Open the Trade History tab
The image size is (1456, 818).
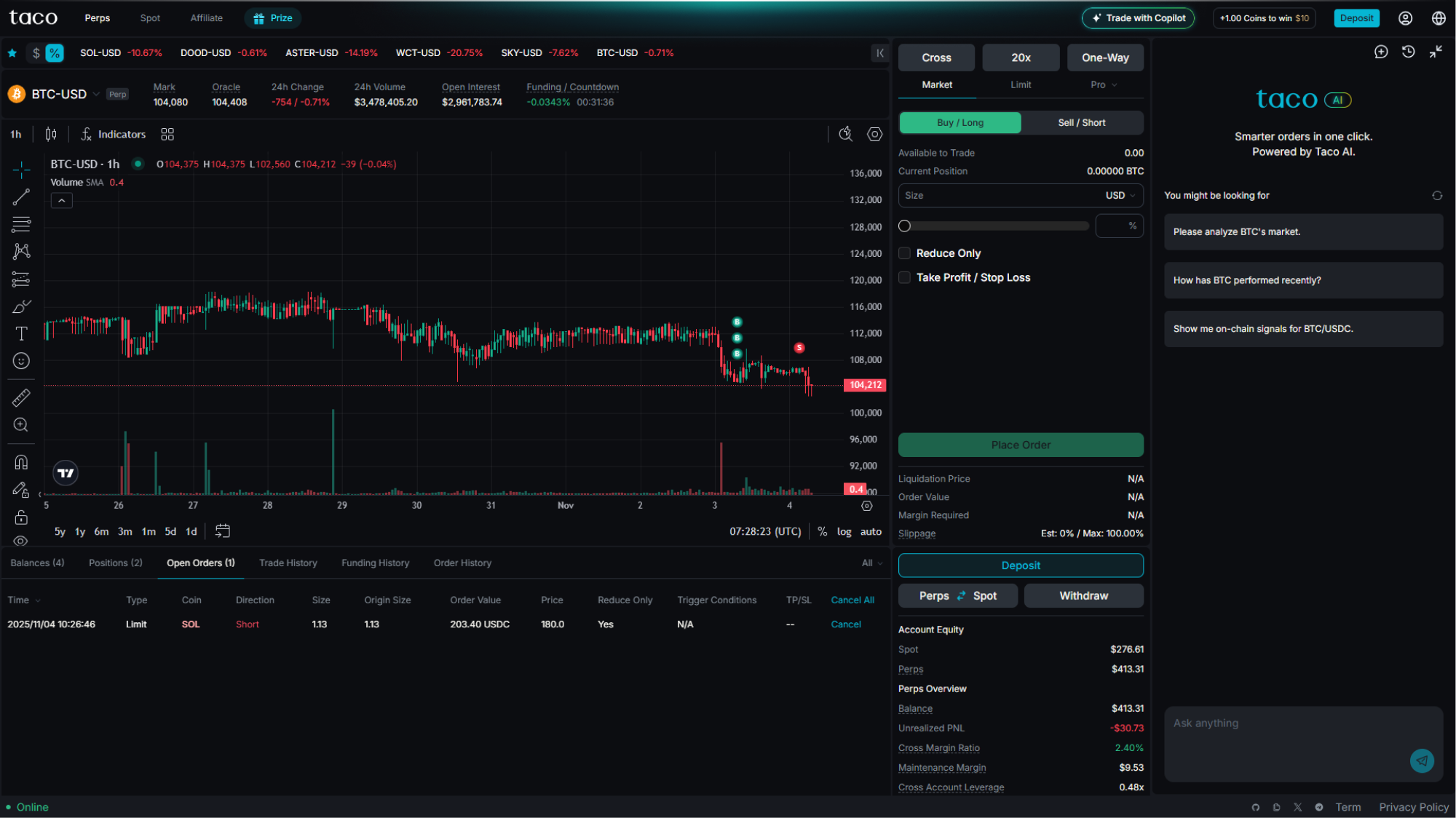coord(288,563)
